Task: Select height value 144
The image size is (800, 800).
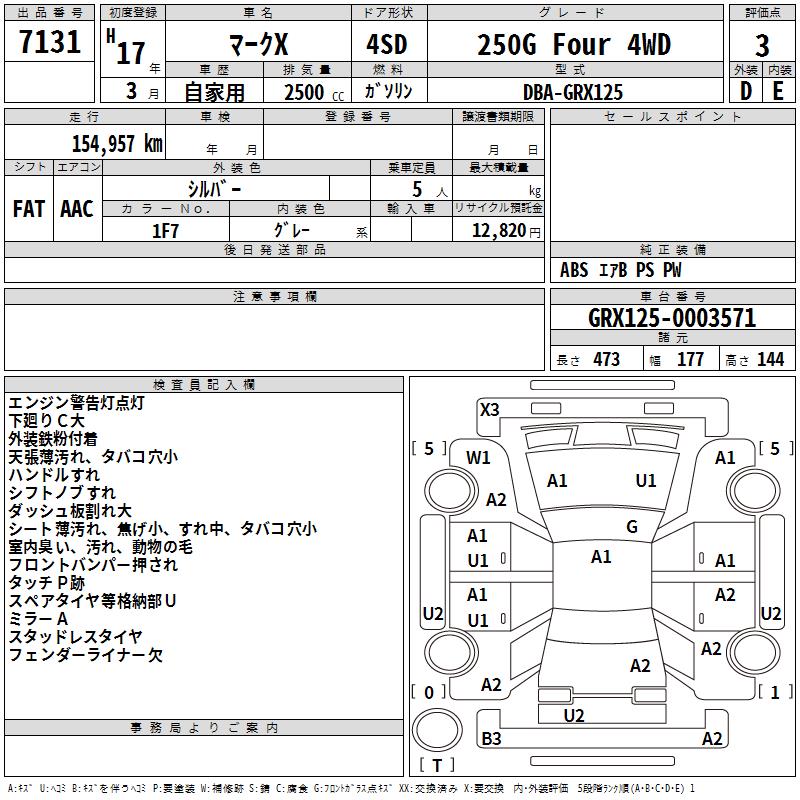Action: point(770,359)
